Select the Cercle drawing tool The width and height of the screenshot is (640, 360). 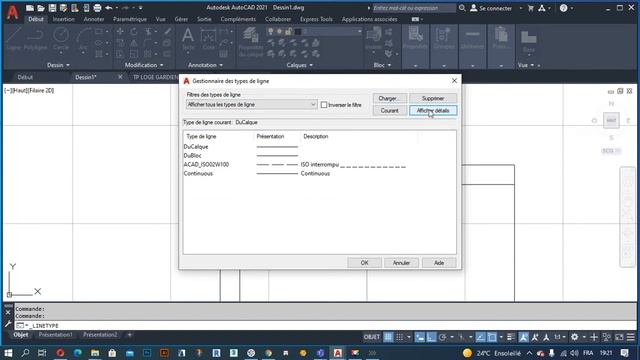tap(61, 39)
